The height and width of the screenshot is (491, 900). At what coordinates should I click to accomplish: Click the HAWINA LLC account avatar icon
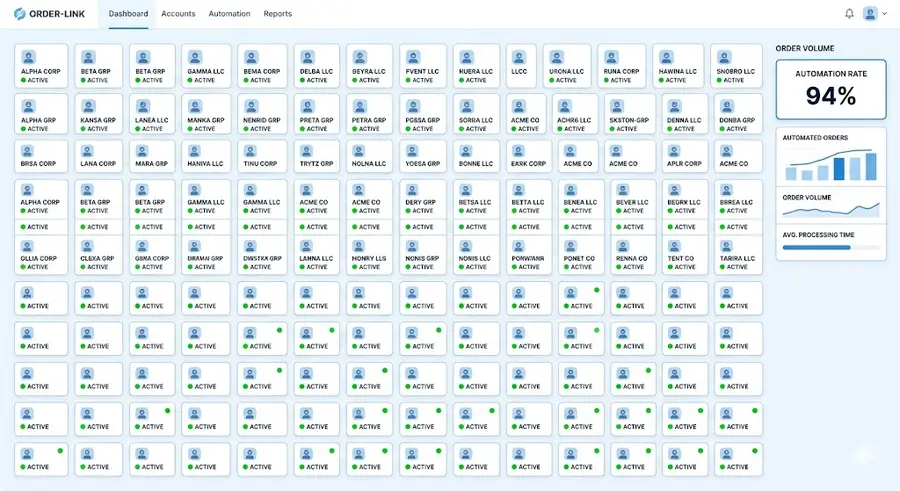pos(666,57)
